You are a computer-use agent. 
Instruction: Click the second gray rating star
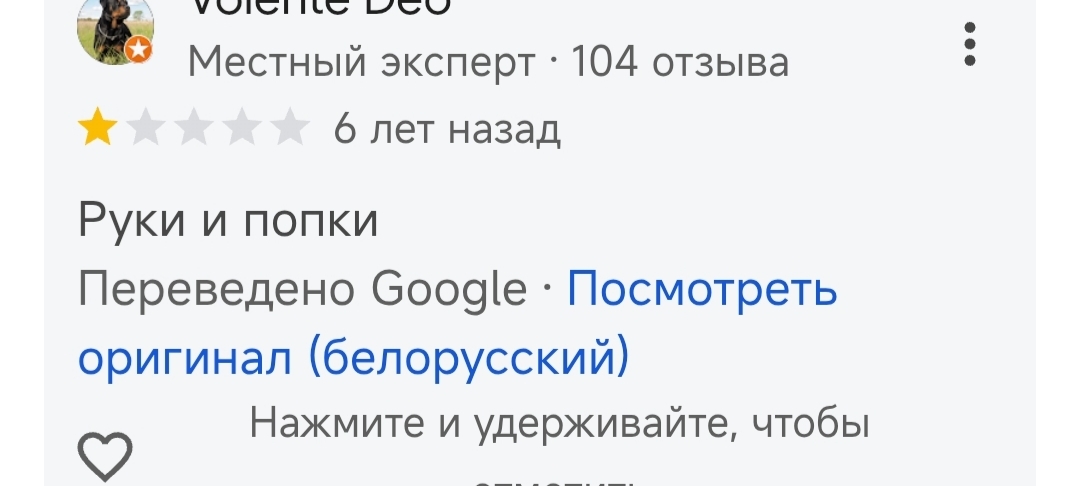pyautogui.click(x=146, y=129)
